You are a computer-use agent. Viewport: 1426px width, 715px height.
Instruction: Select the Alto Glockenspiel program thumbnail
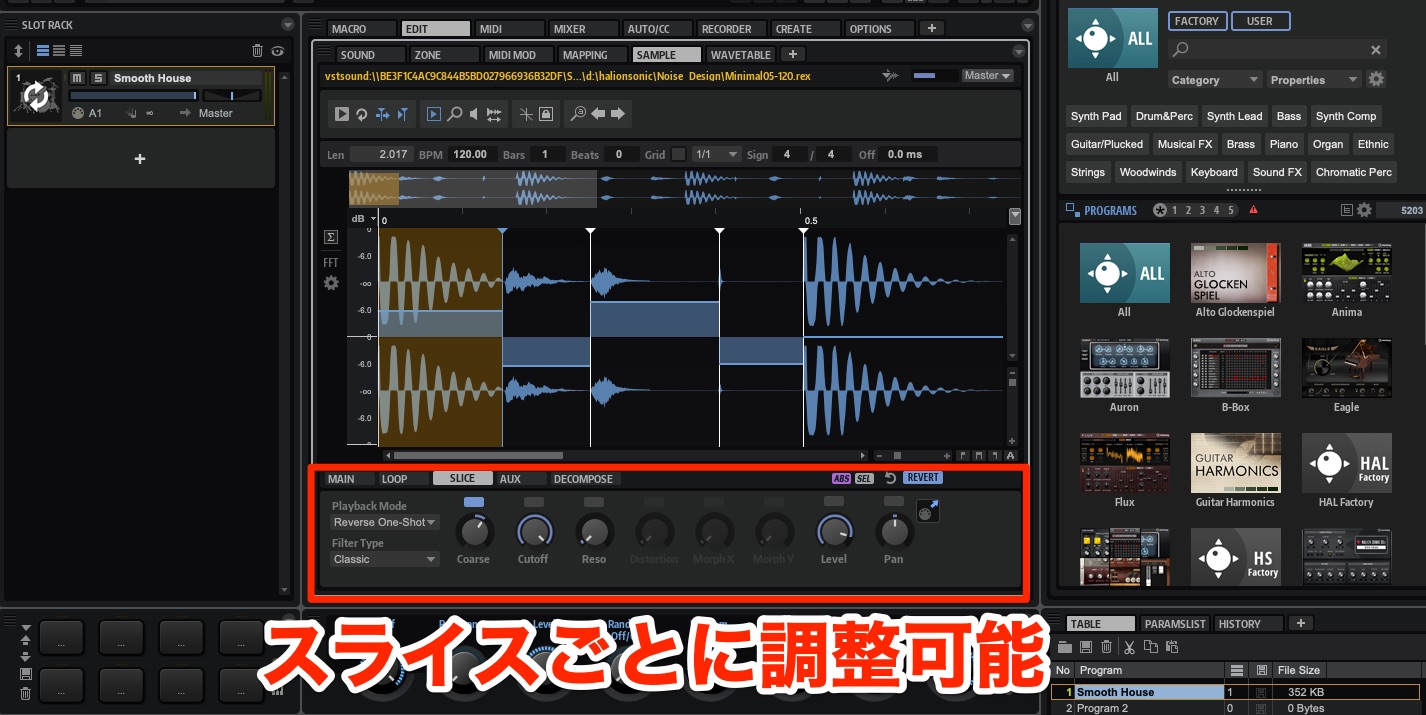click(1235, 272)
